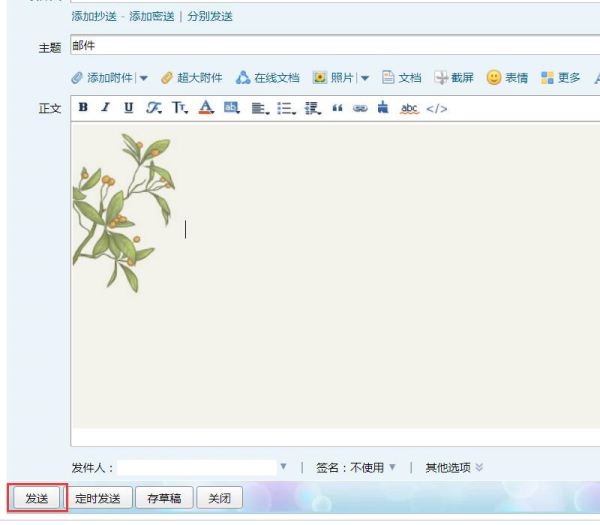600x525 pixels.
Task: Click the 发送 button
Action: [x=37, y=498]
